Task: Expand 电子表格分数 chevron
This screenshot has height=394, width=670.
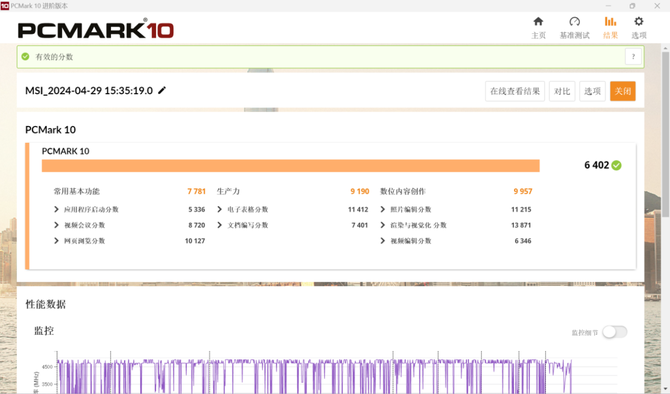Action: coord(219,209)
